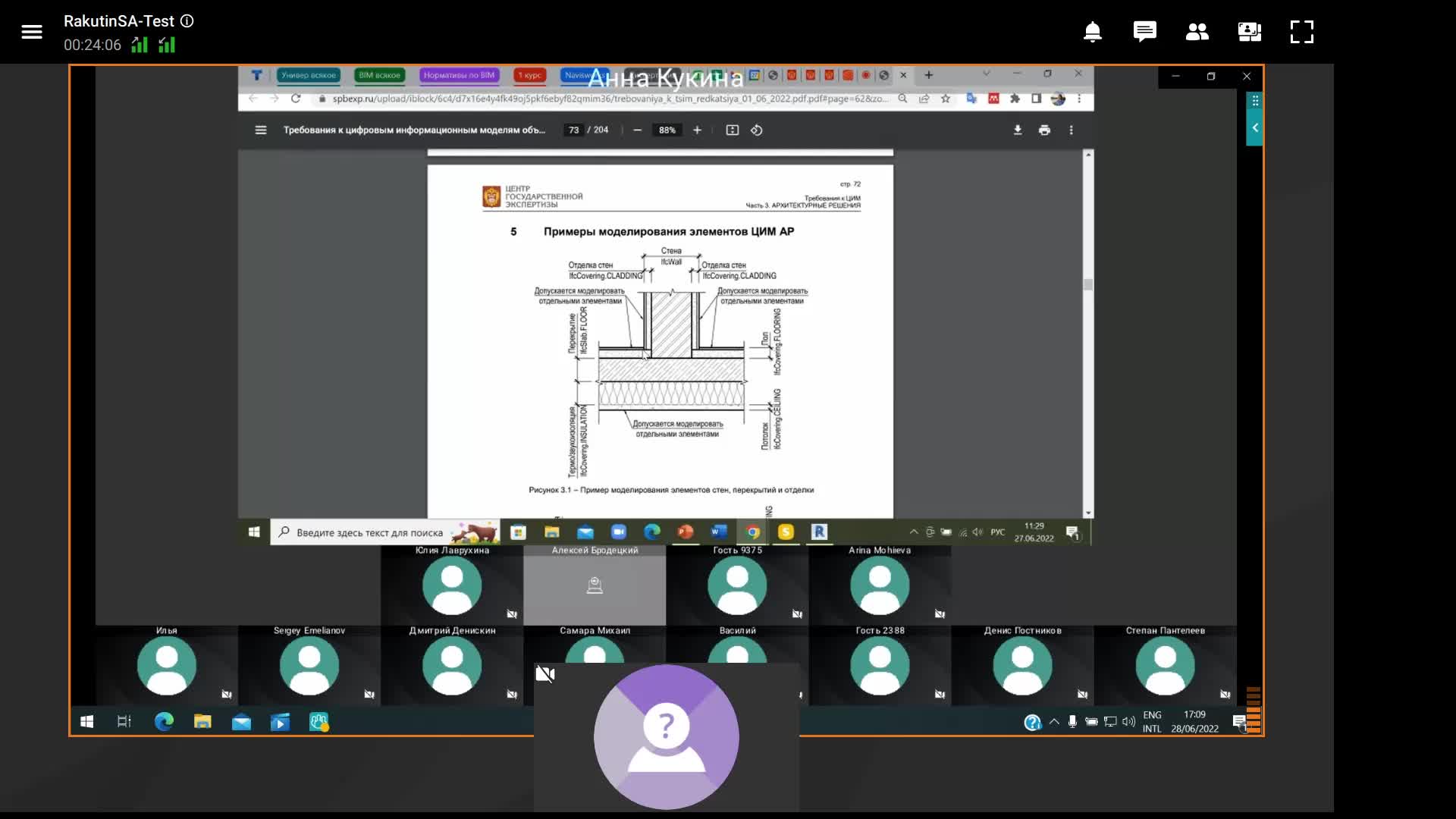Switch ENG INTL keyboard language
Image resolution: width=1456 pixels, height=819 pixels.
tap(1152, 722)
